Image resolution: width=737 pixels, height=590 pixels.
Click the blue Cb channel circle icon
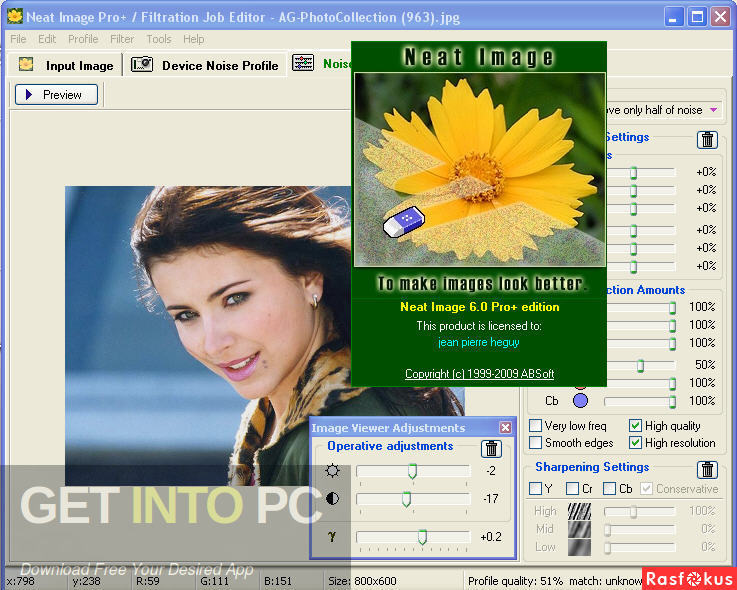(x=580, y=401)
